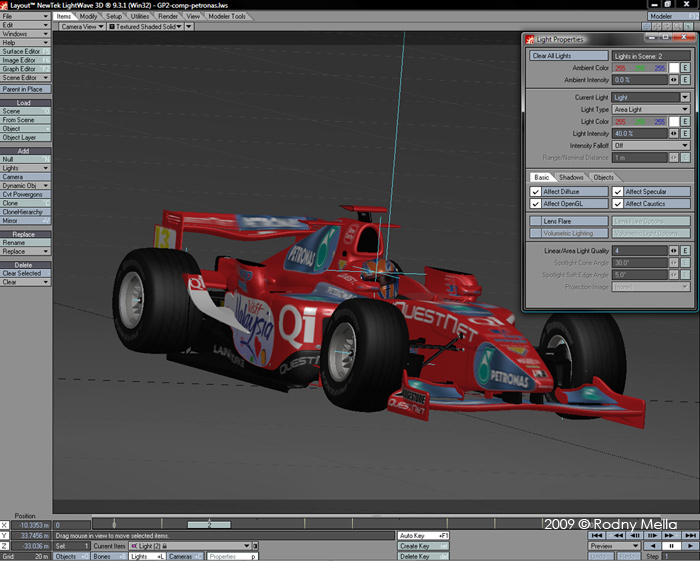
Task: Toggle the Affect Diffuse checkbox
Action: click(x=536, y=191)
